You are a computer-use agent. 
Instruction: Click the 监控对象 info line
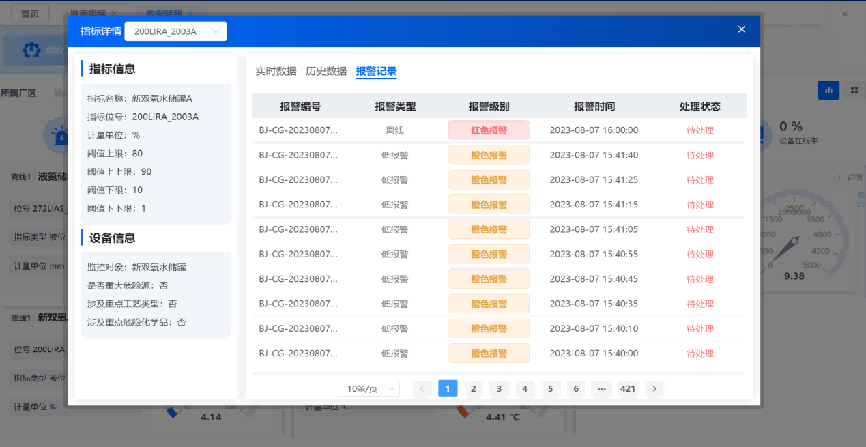(137, 267)
